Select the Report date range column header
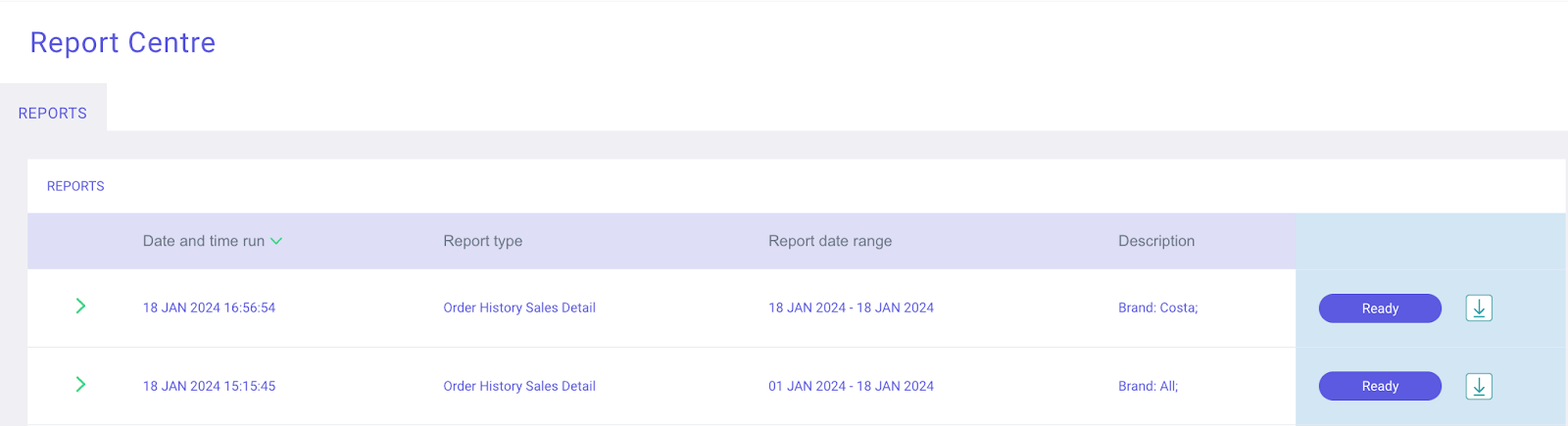This screenshot has height=426, width=1568. [x=829, y=241]
